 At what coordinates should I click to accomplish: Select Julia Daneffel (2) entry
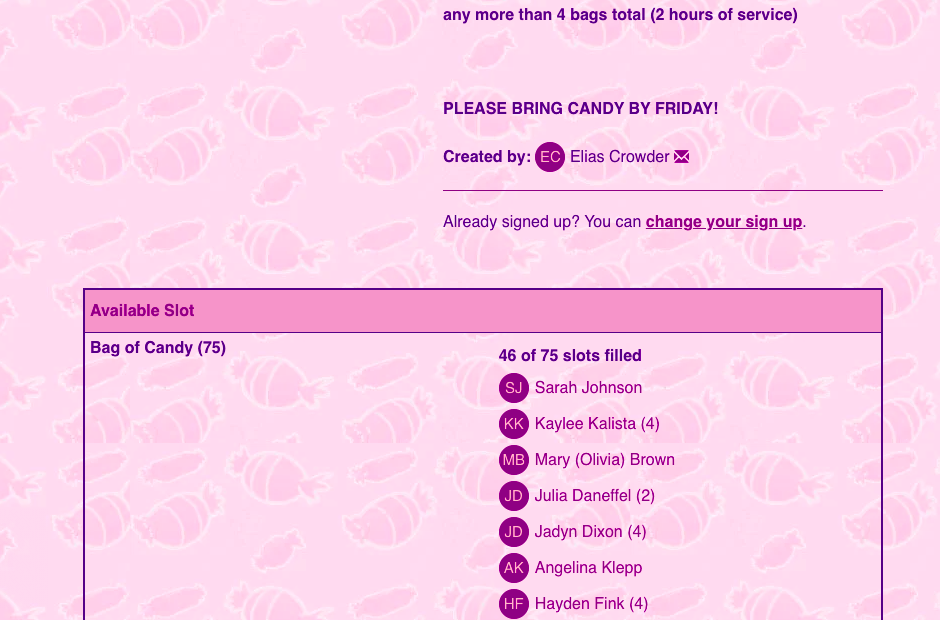(594, 496)
